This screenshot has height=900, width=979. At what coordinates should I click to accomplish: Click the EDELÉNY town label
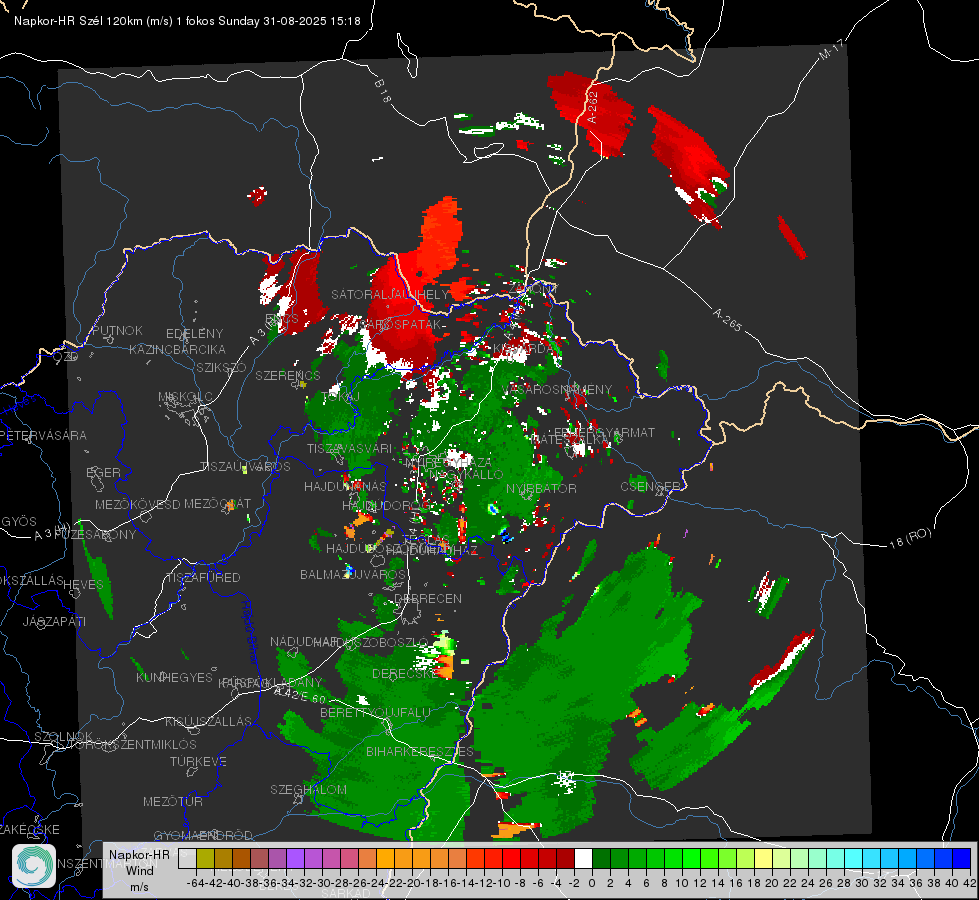pyautogui.click(x=194, y=334)
